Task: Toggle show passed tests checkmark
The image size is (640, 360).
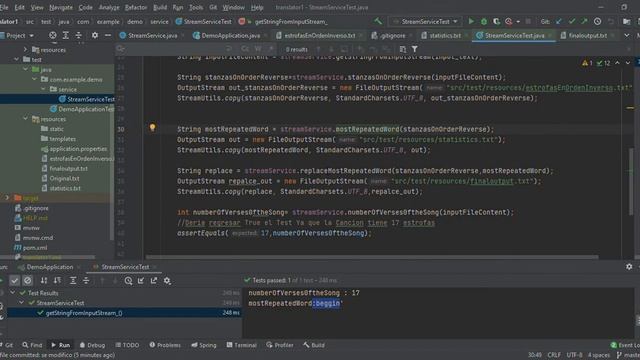Action: point(14,280)
